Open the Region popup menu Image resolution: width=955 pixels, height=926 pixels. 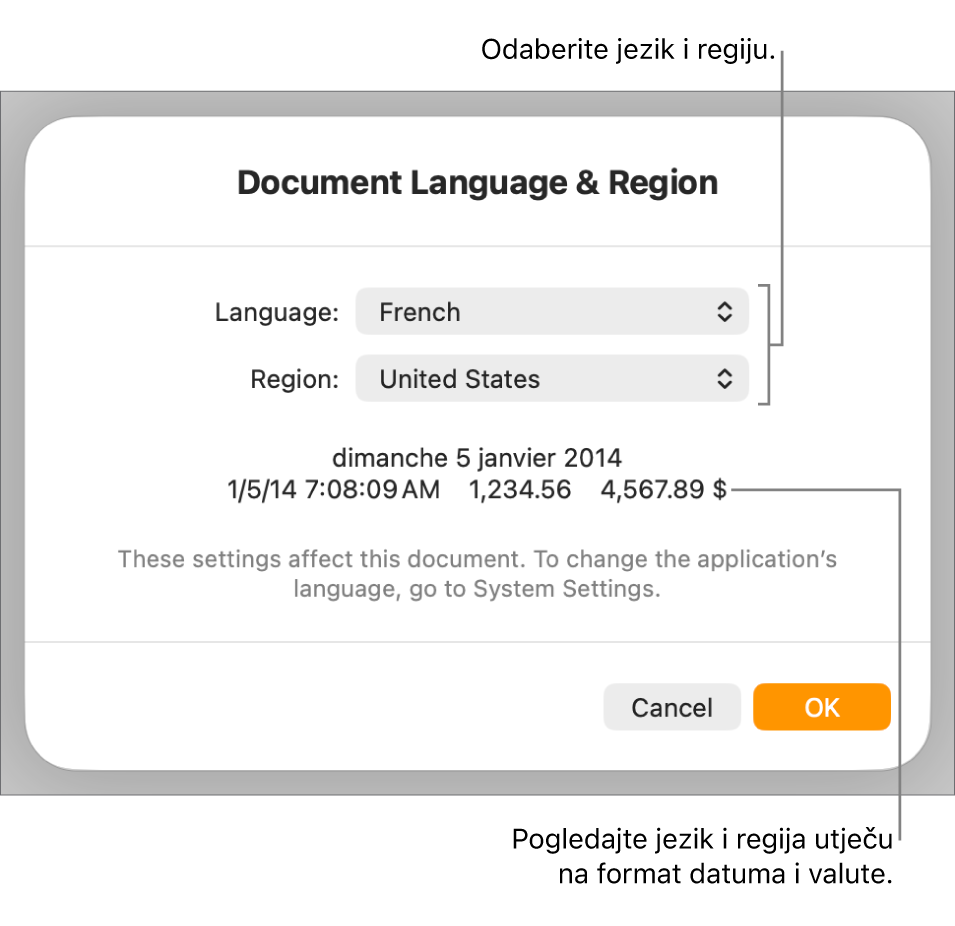point(550,378)
